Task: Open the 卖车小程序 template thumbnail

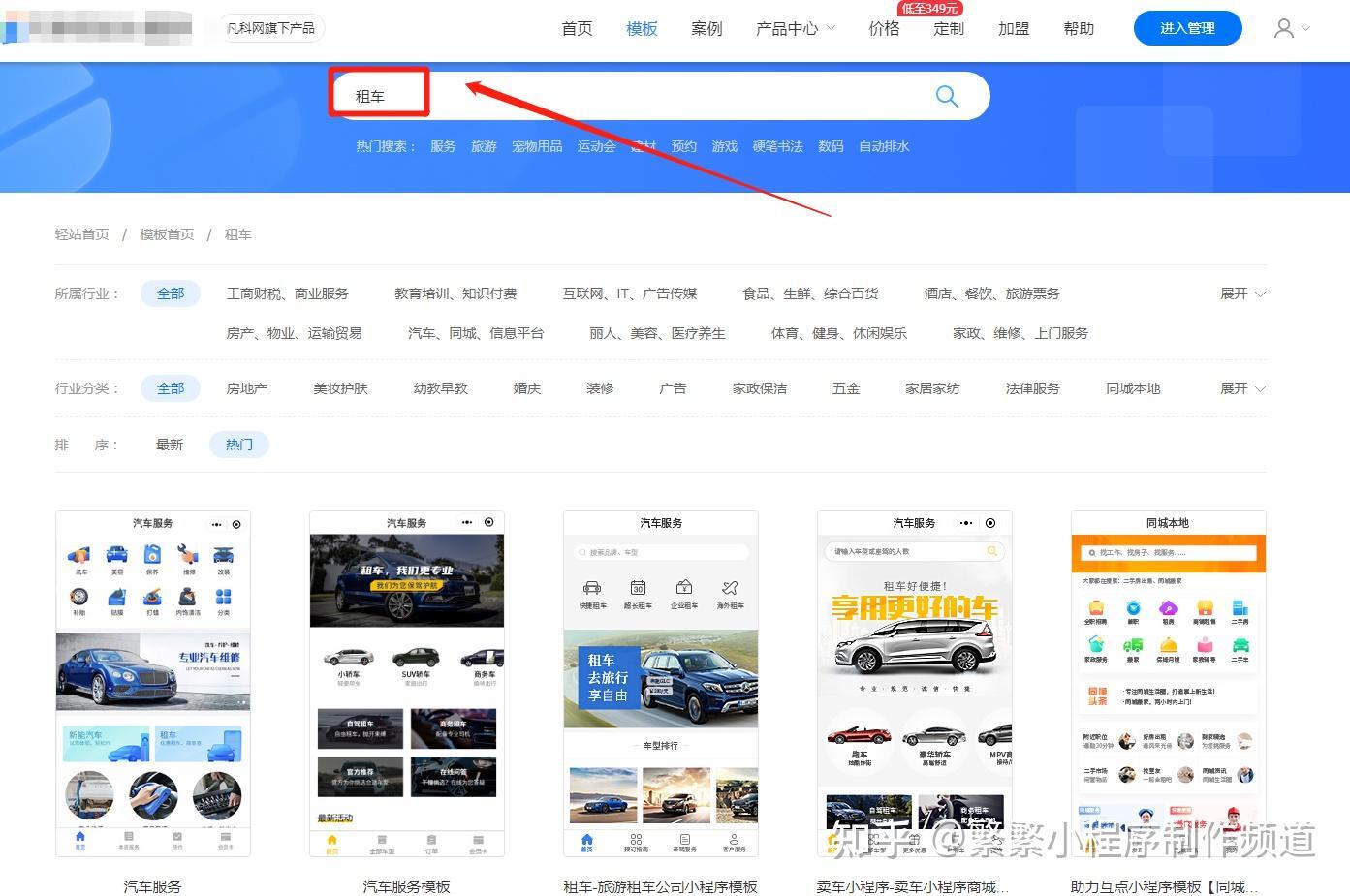Action: [x=915, y=684]
